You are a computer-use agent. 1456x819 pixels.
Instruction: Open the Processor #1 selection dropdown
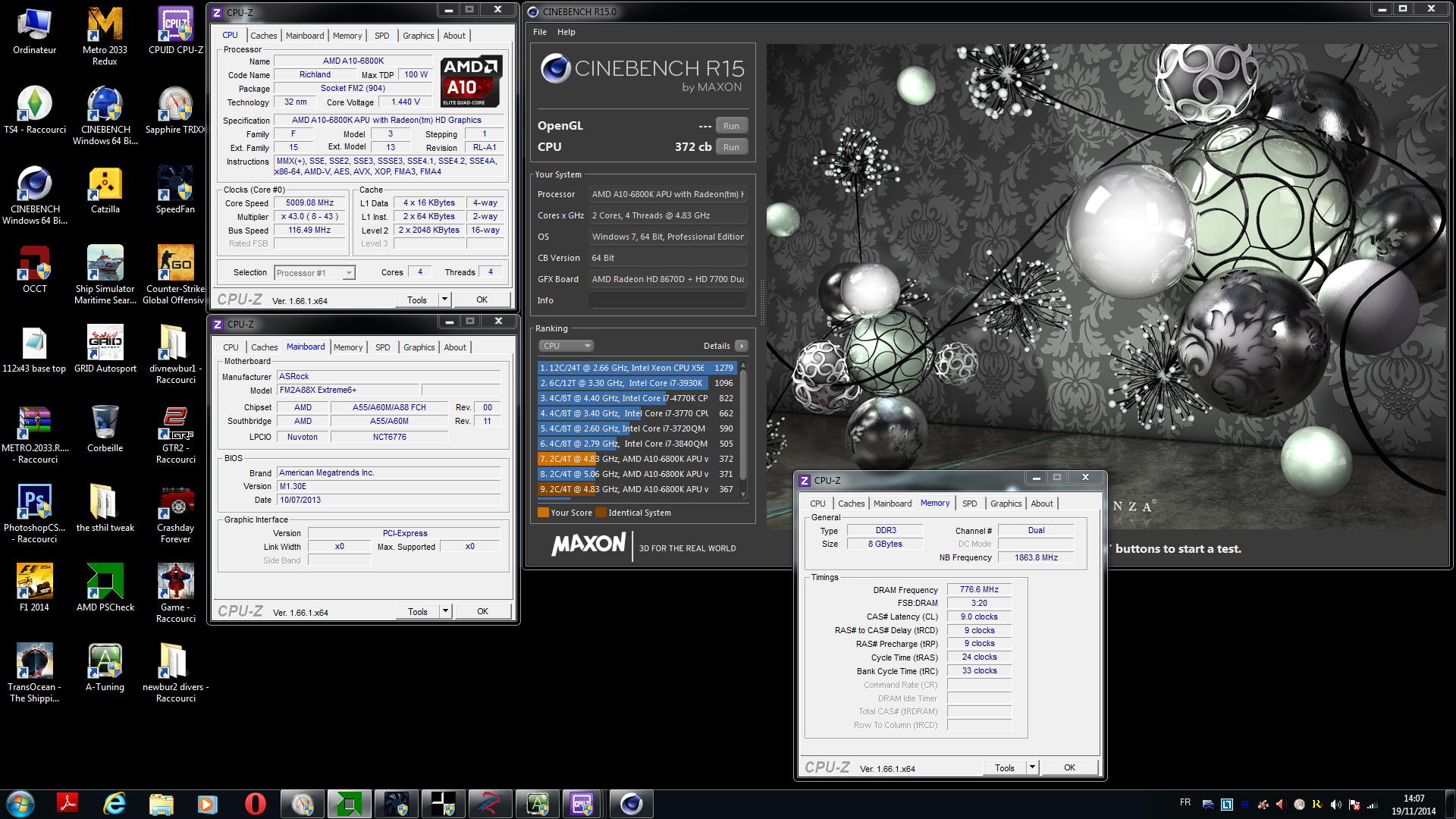point(315,273)
